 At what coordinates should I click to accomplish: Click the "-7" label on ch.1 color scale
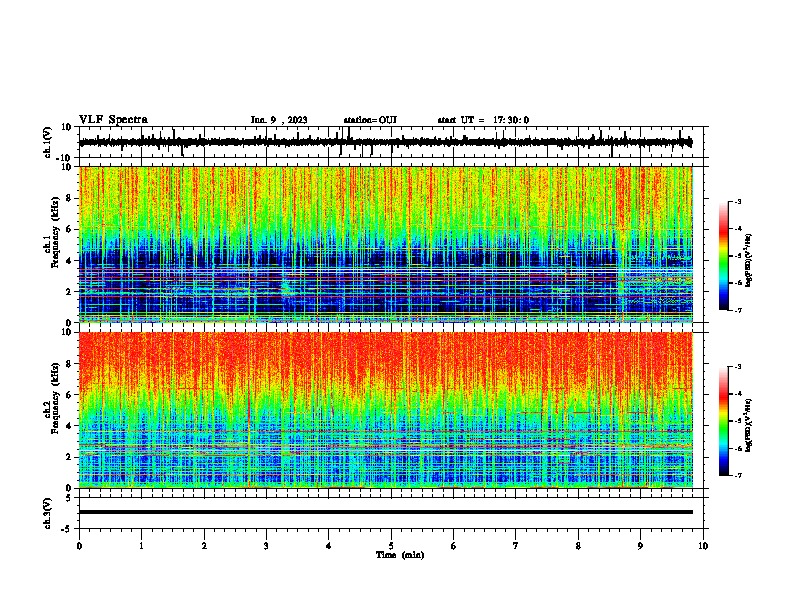tap(737, 310)
